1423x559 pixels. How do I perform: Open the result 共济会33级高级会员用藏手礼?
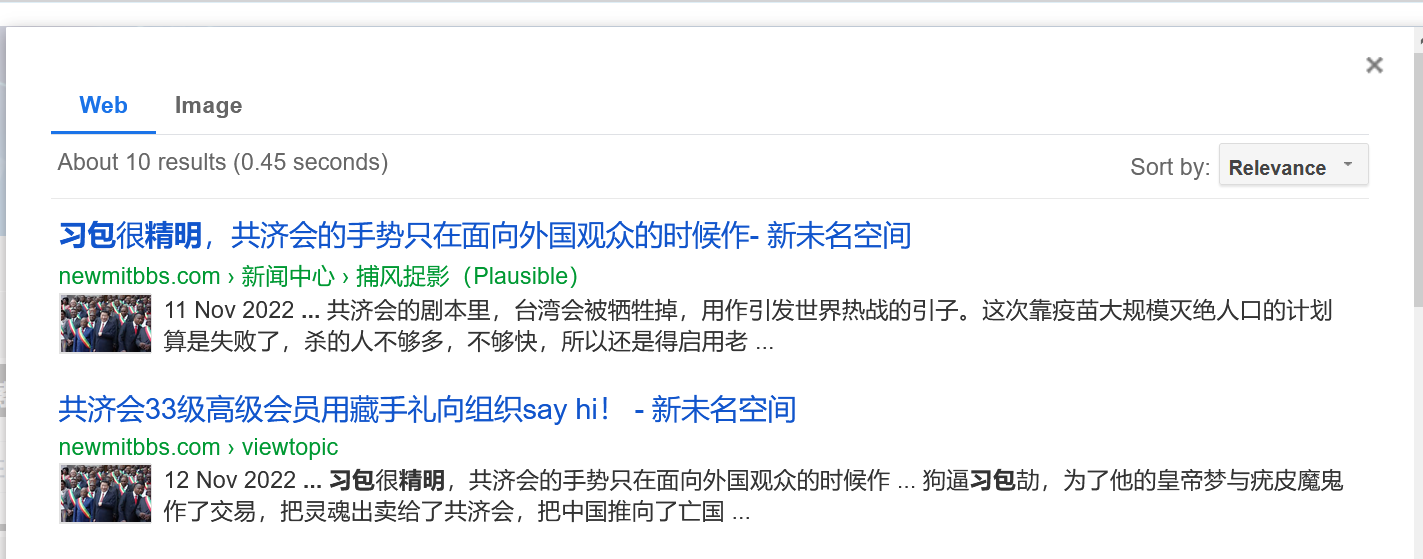[427, 409]
